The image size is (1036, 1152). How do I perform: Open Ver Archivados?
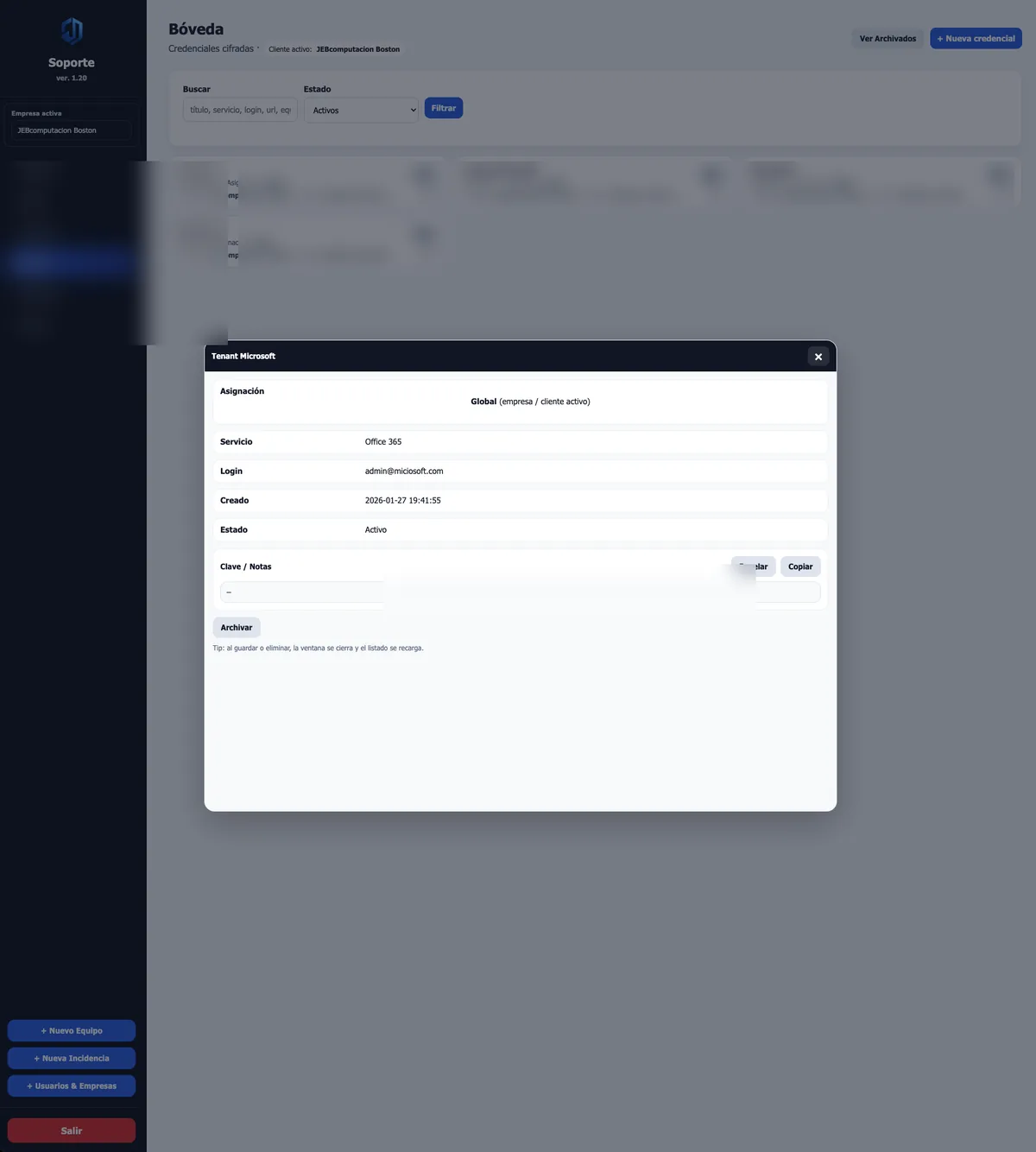coord(888,39)
